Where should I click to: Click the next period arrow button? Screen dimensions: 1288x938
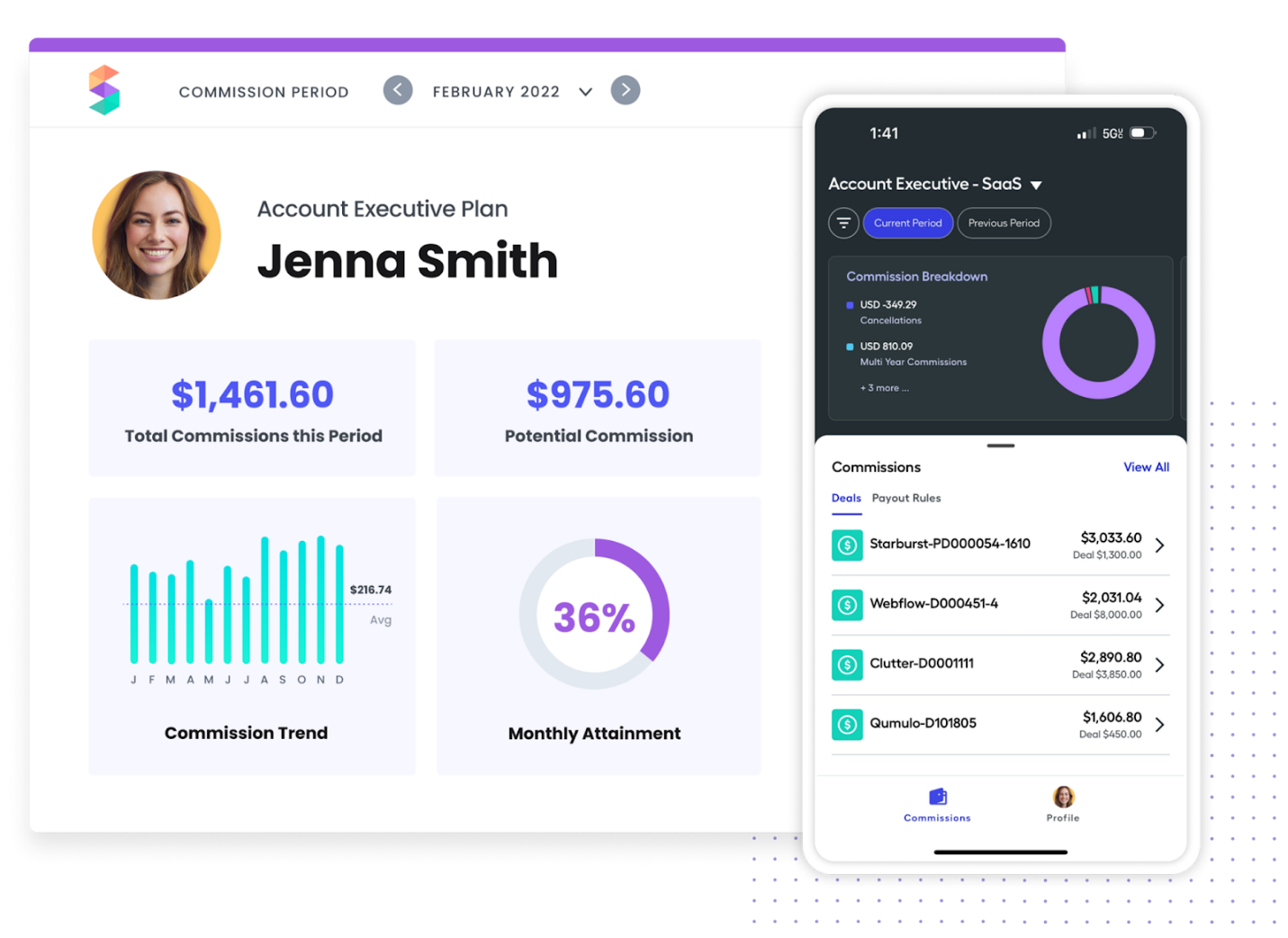626,90
